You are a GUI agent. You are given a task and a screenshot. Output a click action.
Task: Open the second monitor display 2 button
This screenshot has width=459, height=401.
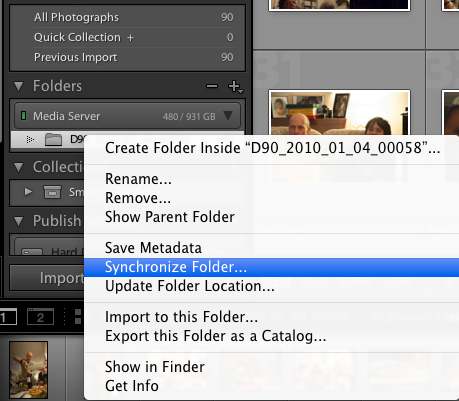click(40, 317)
